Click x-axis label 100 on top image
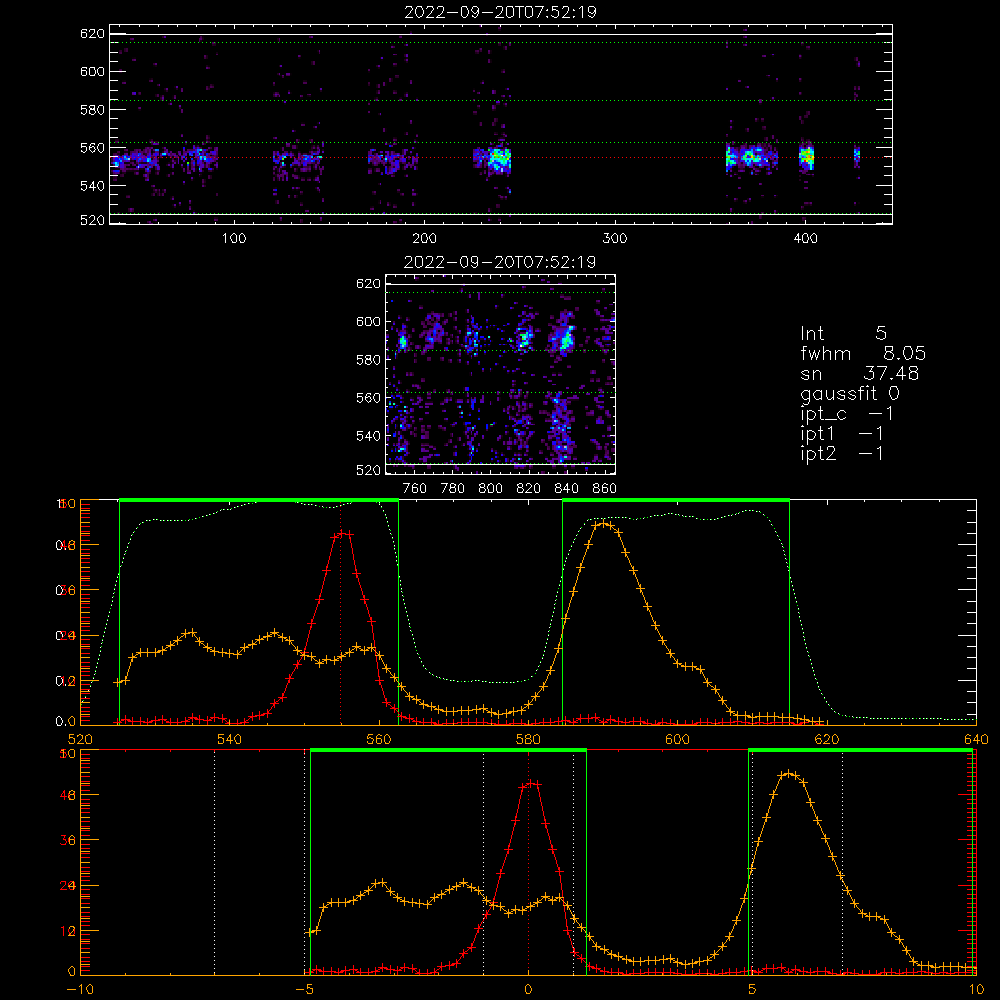This screenshot has width=1000, height=1000. tap(234, 239)
